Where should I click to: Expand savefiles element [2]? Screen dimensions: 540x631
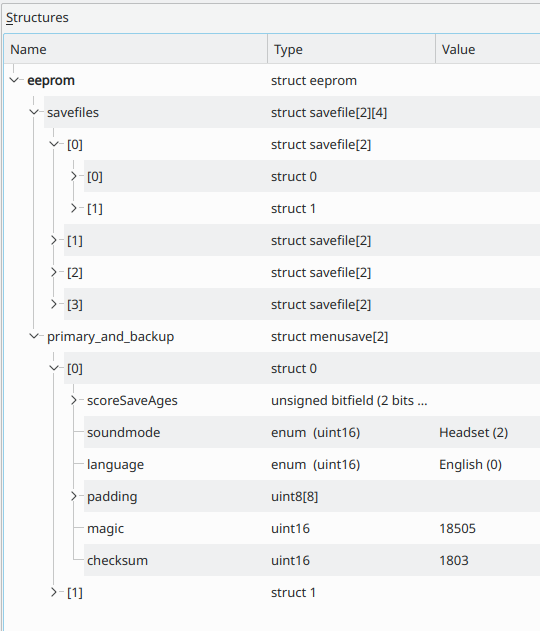tap(54, 272)
